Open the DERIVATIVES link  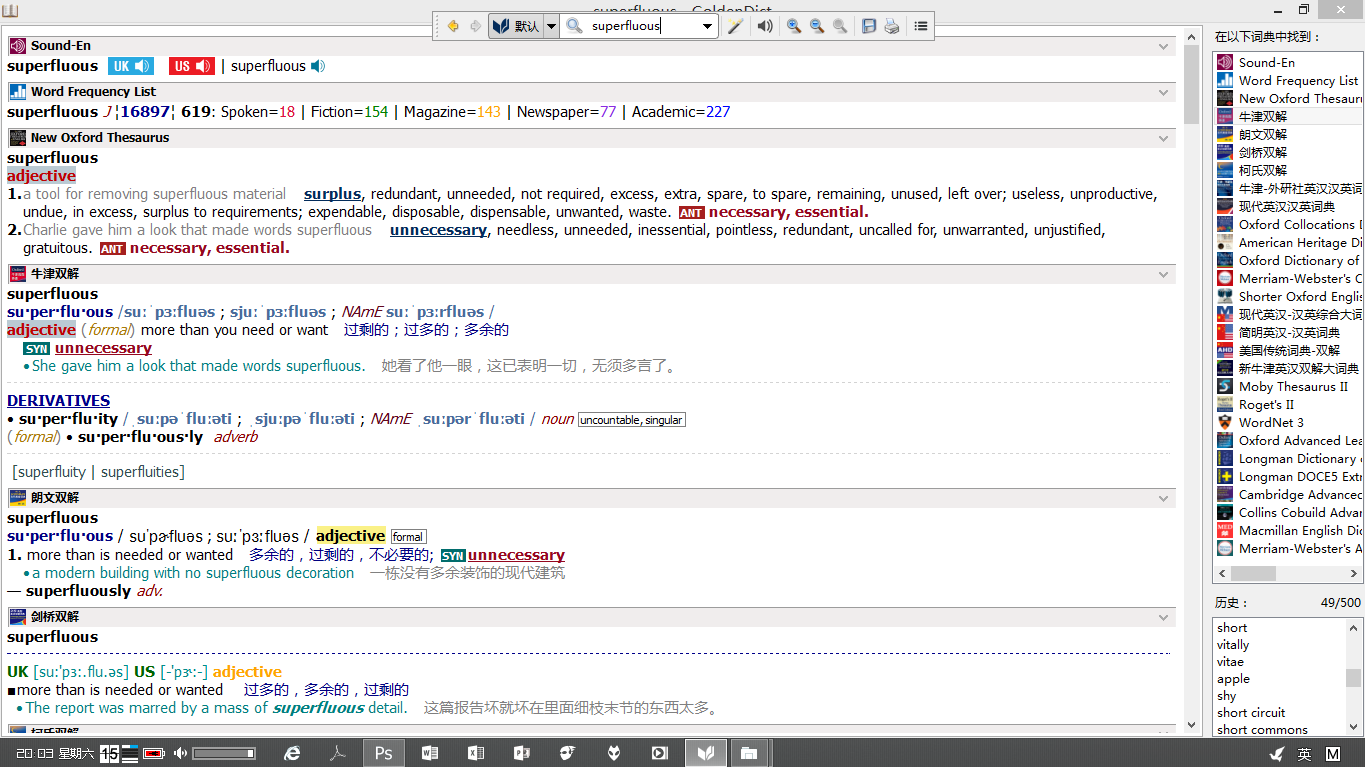tap(58, 400)
